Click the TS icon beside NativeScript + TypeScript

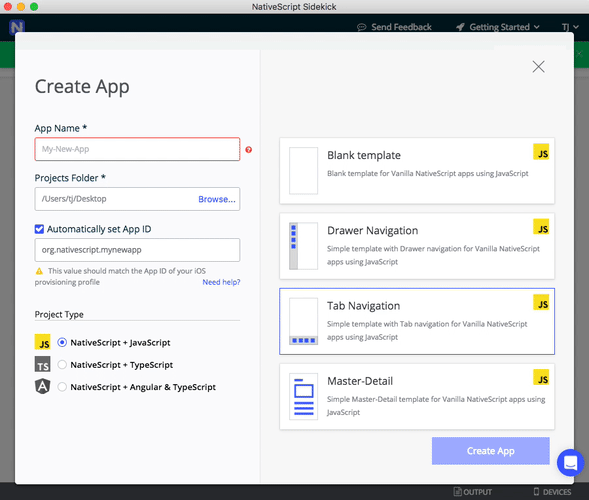click(42, 364)
